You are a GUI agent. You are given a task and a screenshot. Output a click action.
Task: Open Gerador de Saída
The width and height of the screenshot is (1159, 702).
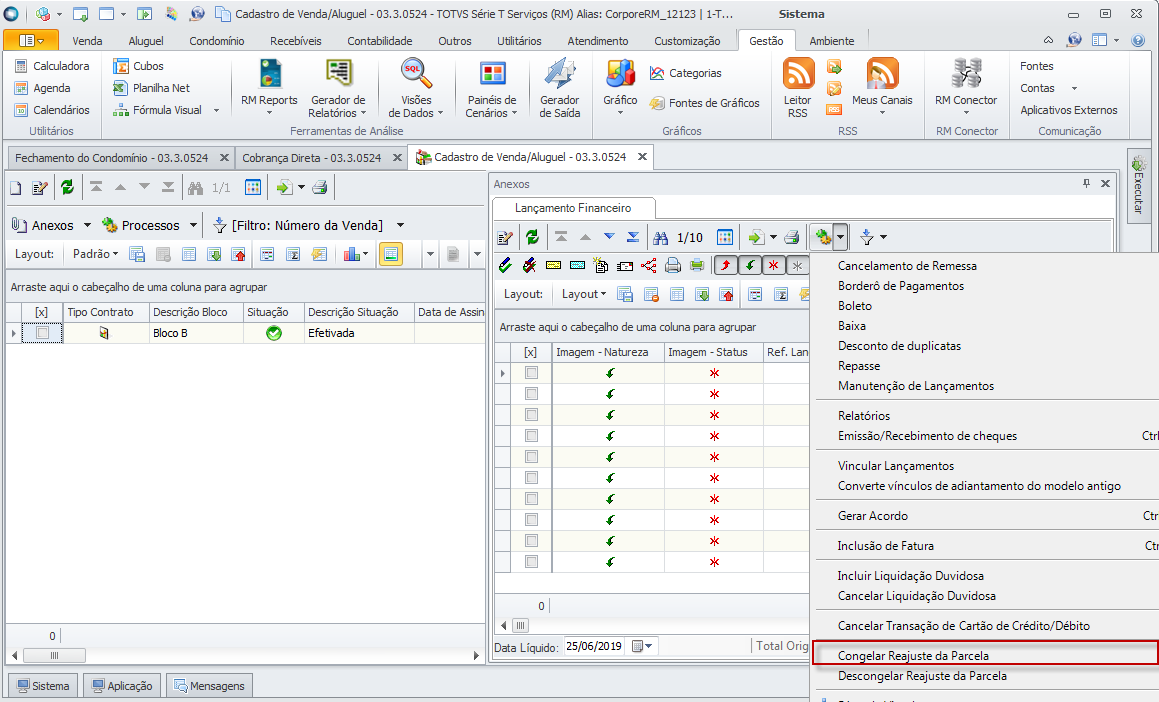click(x=560, y=87)
